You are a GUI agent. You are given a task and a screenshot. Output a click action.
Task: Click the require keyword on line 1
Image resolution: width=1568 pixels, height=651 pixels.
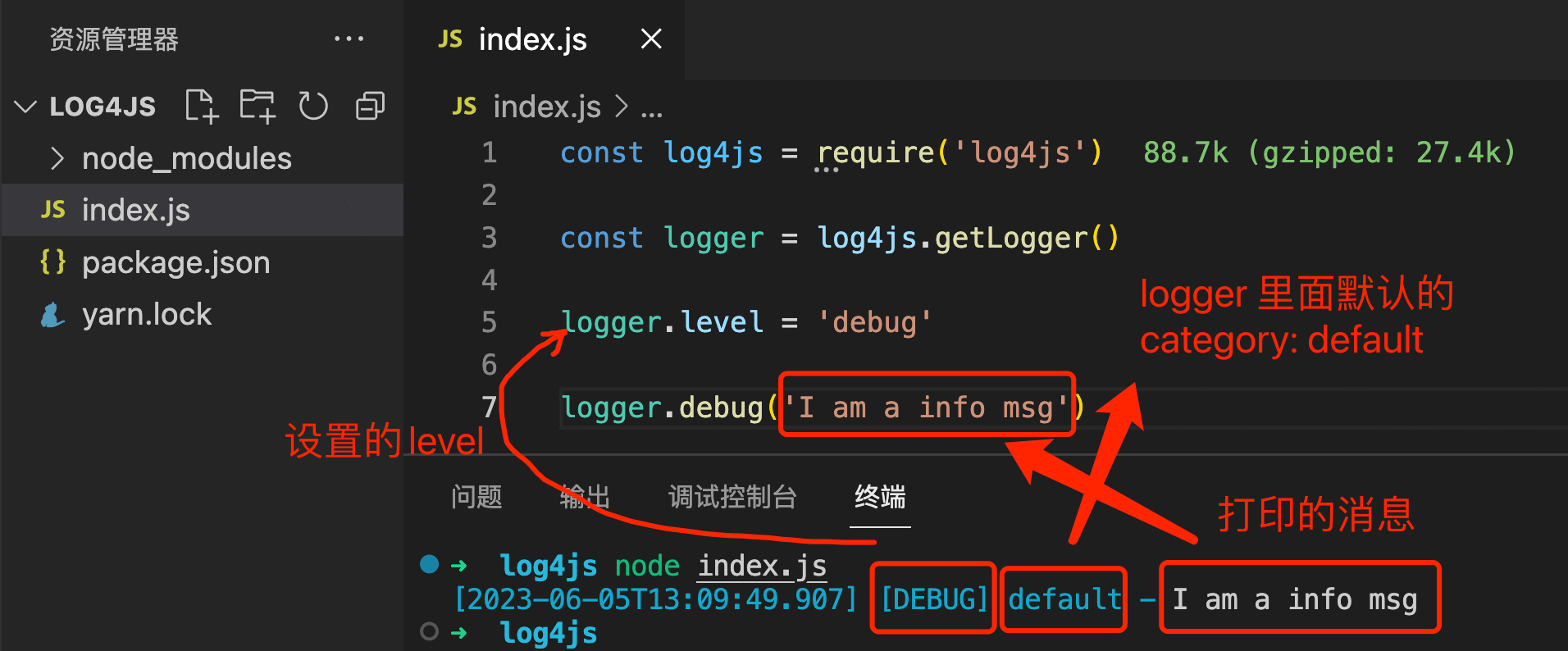click(876, 153)
